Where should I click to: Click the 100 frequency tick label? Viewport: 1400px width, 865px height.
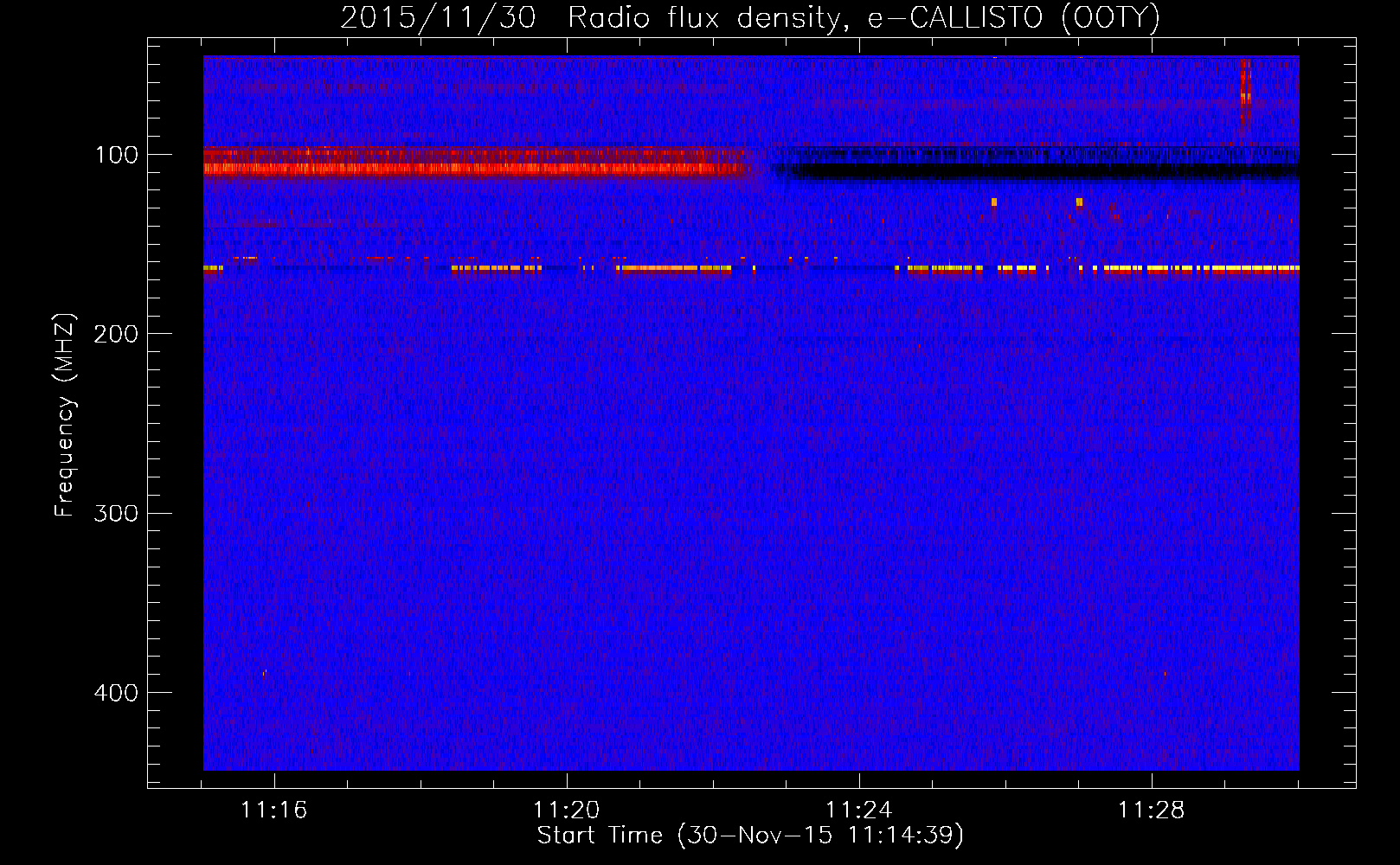coord(117,155)
